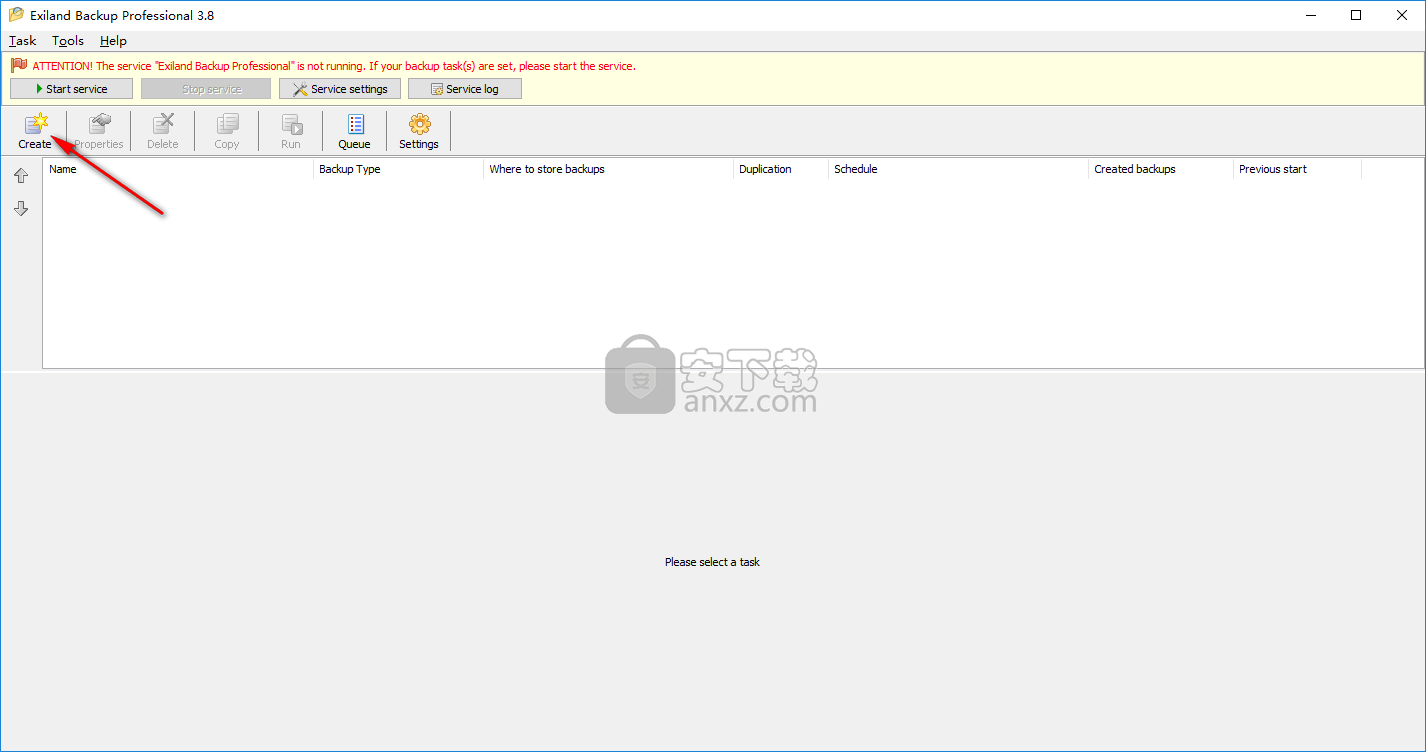This screenshot has height=752, width=1426.
Task: Open the Settings gear toolbar icon
Action: point(419,131)
